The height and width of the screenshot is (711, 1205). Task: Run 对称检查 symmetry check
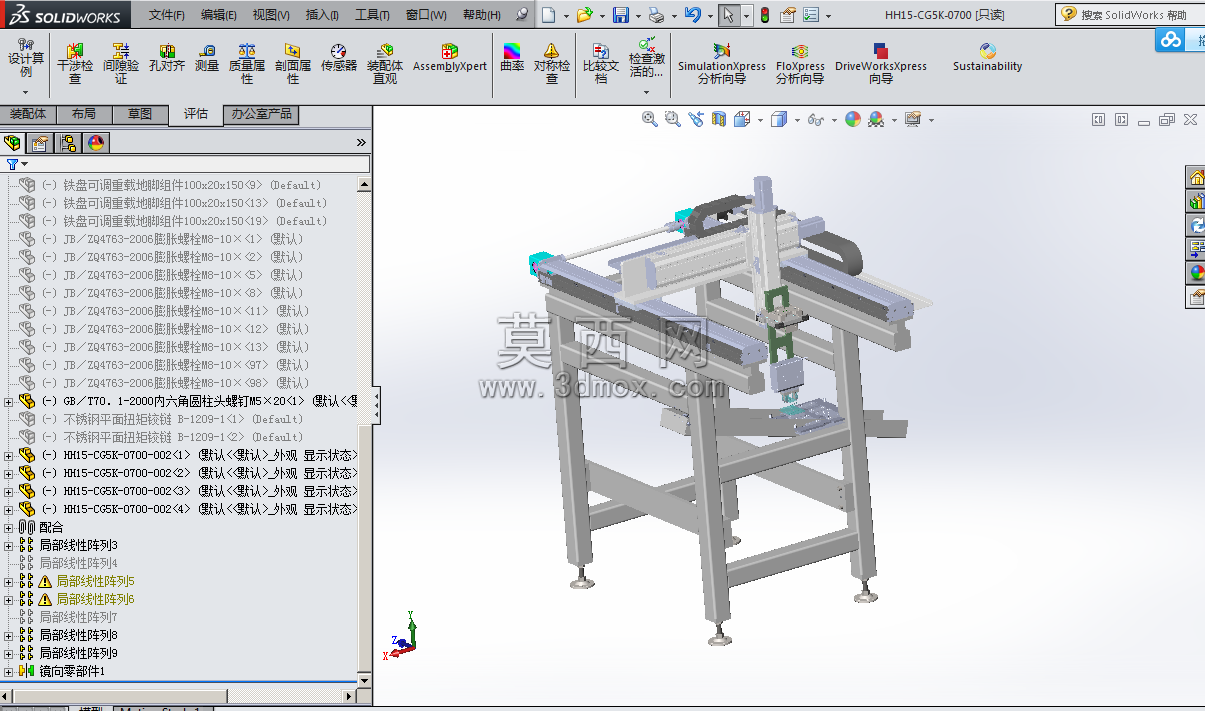[x=552, y=64]
